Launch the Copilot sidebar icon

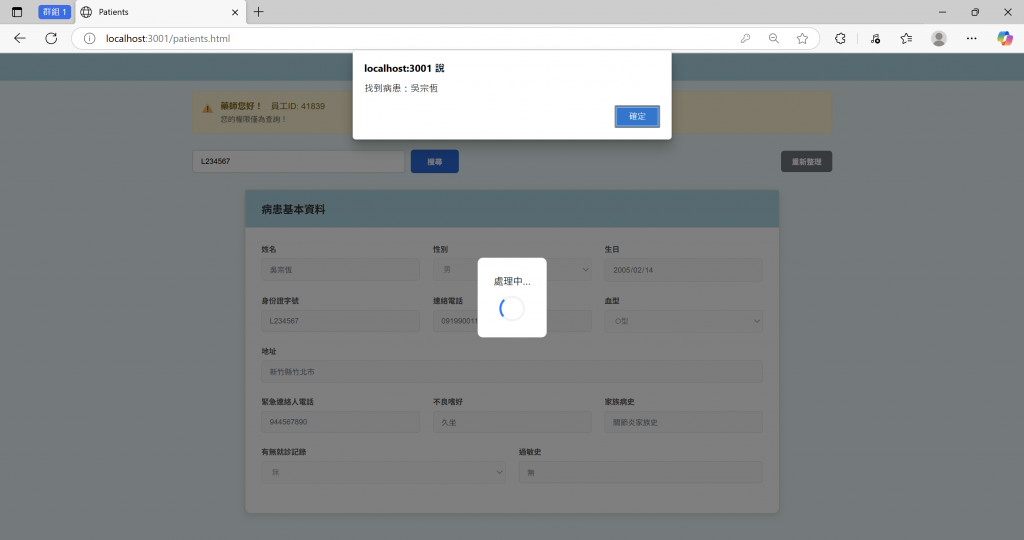pos(1004,39)
